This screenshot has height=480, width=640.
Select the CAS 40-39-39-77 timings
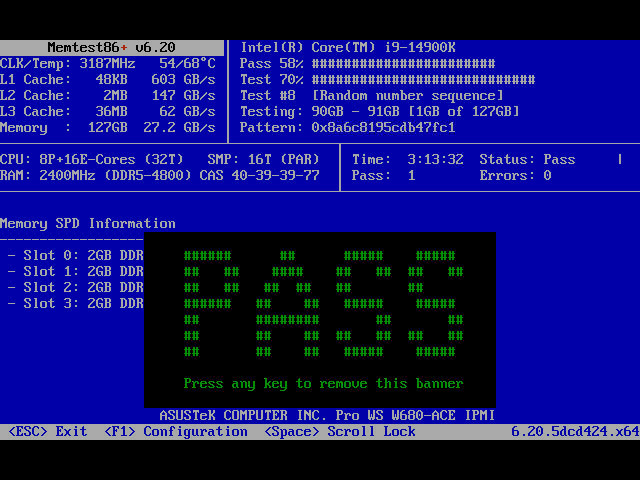pyautogui.click(x=260, y=176)
